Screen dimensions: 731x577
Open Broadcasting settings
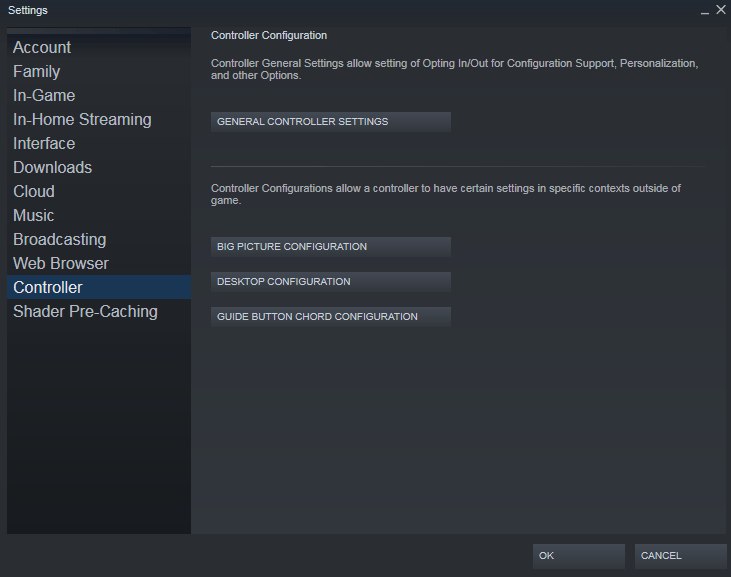pyautogui.click(x=59, y=239)
